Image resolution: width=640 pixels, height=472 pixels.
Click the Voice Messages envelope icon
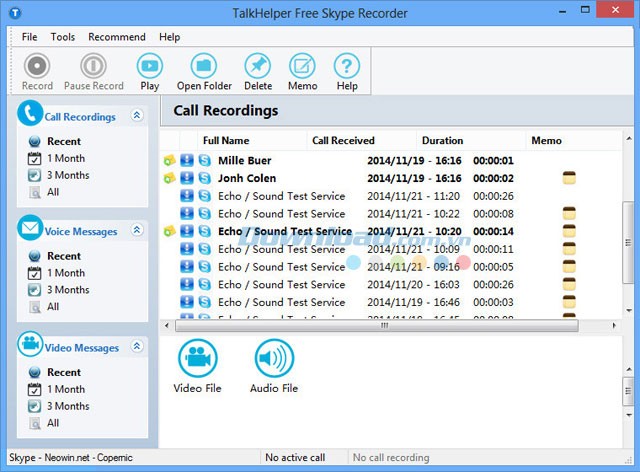click(30, 228)
